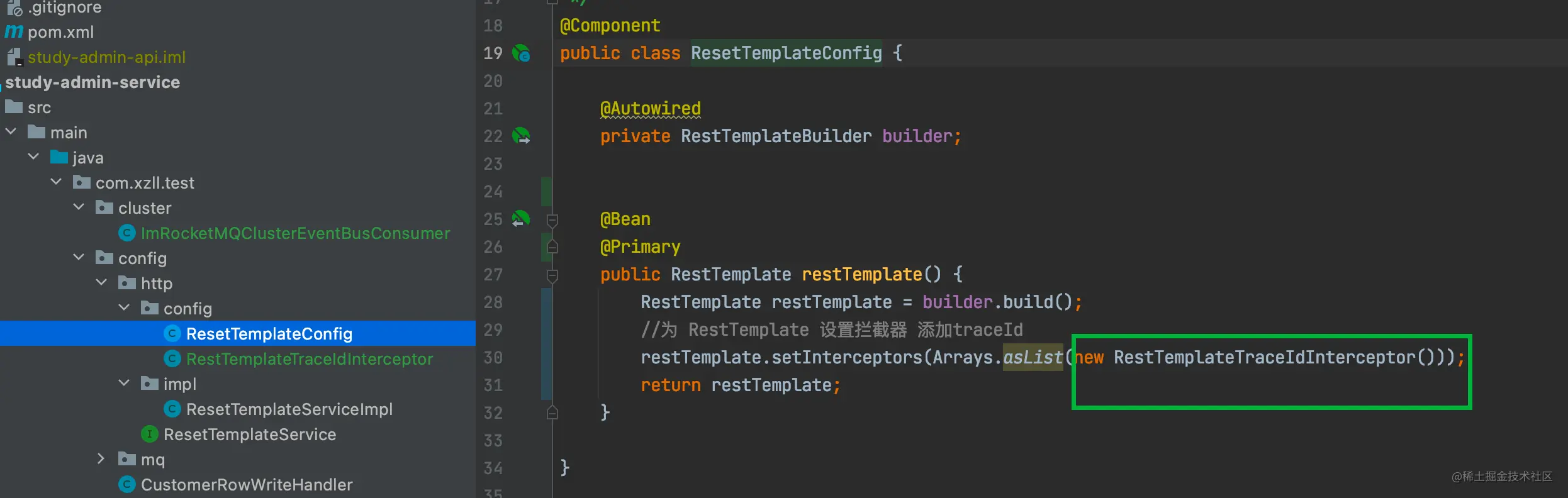Screen dimensions: 1568x498
Task: Collapse the main folder chevron
Action: 11,132
